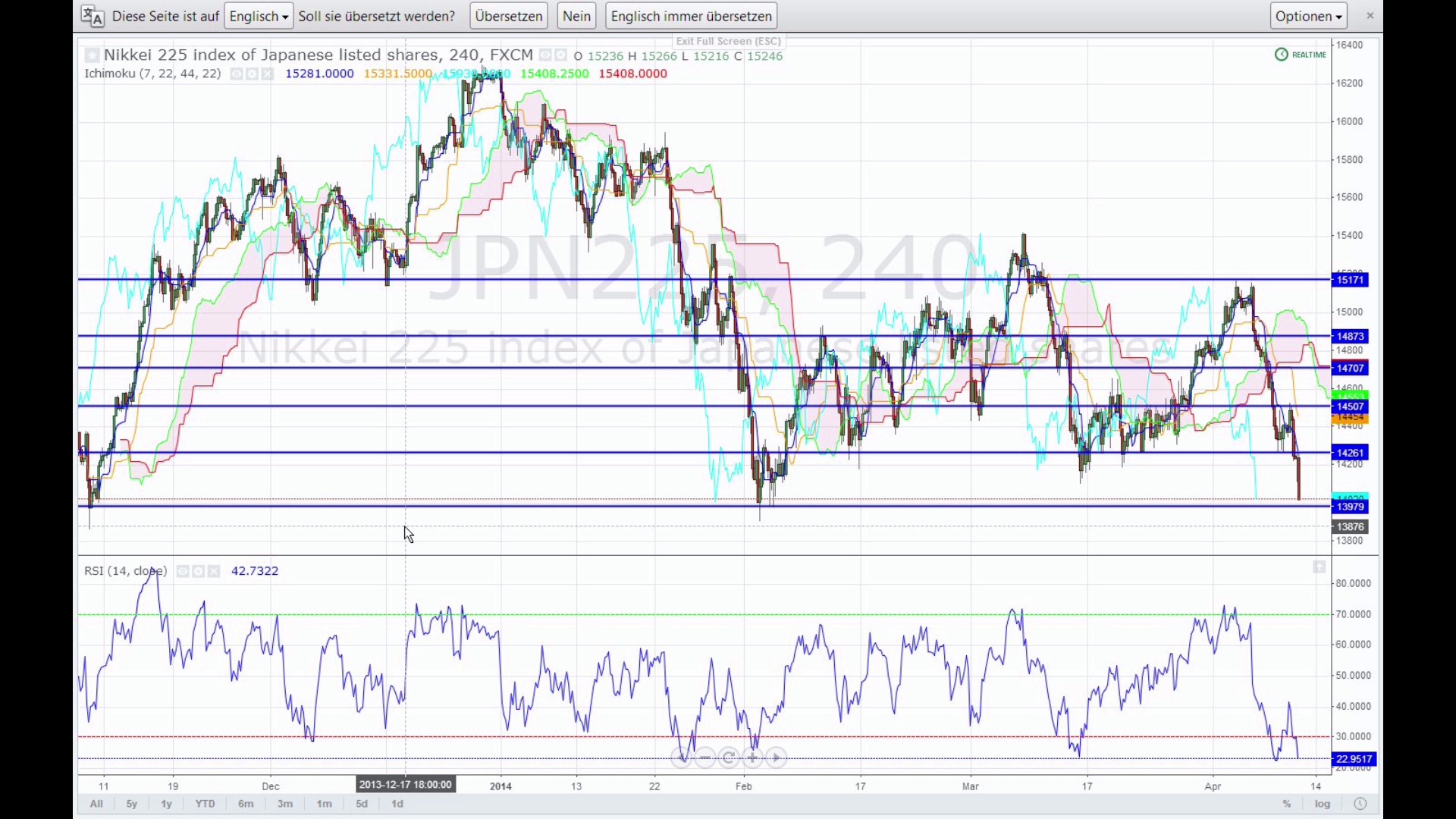This screenshot has width=1456, height=819.
Task: Click the zoom out minus chart control
Action: pyautogui.click(x=705, y=758)
